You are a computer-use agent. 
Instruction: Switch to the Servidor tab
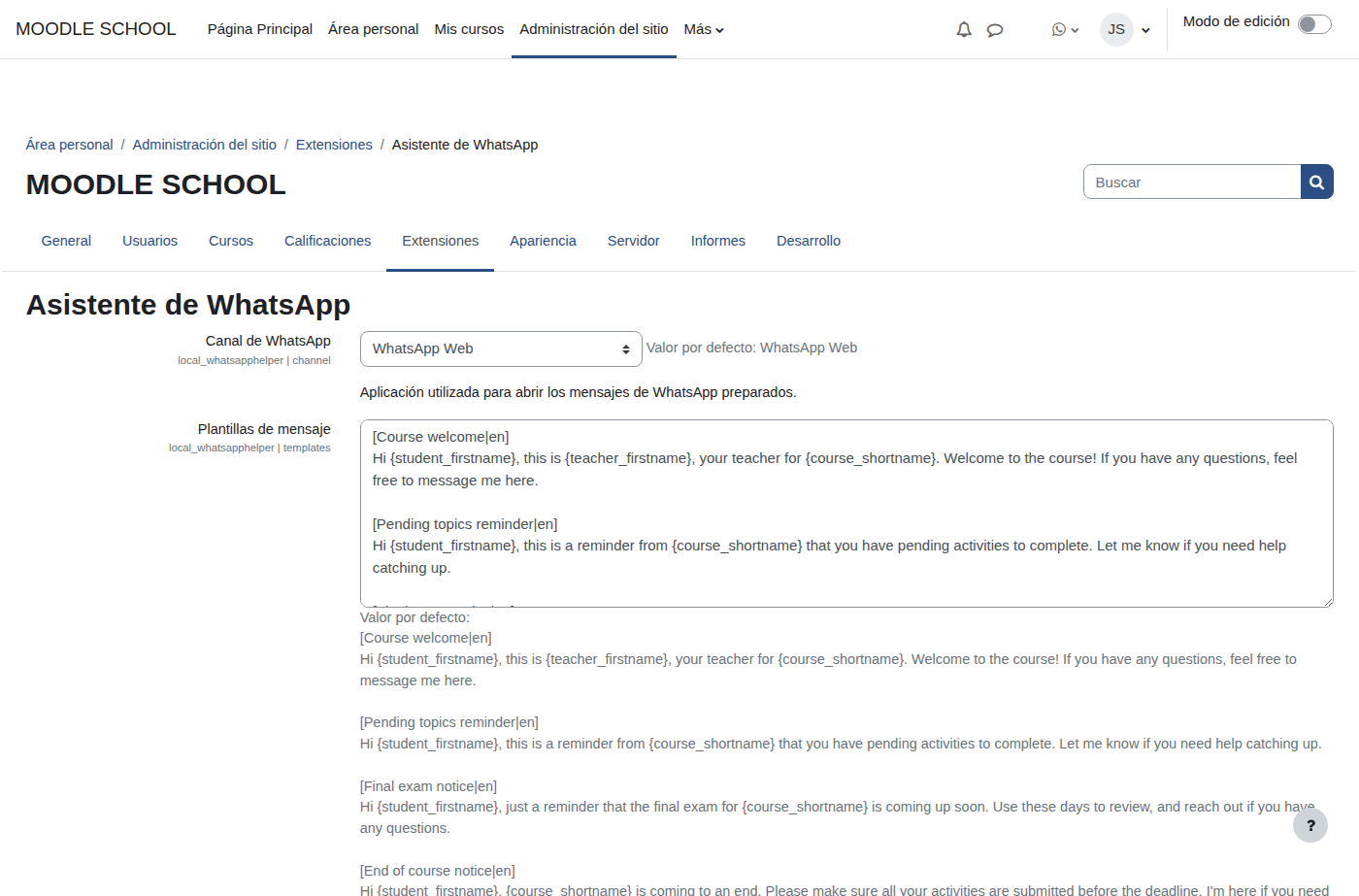[x=634, y=241]
